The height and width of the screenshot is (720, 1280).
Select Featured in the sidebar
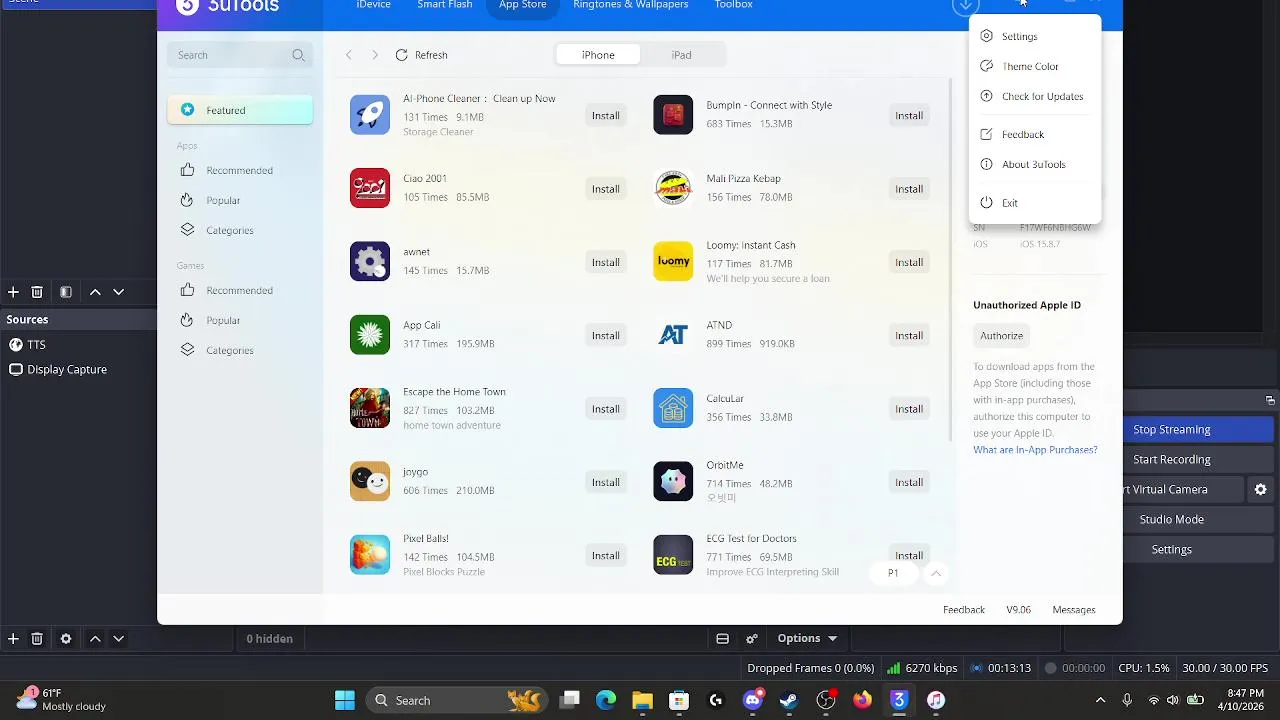point(240,110)
